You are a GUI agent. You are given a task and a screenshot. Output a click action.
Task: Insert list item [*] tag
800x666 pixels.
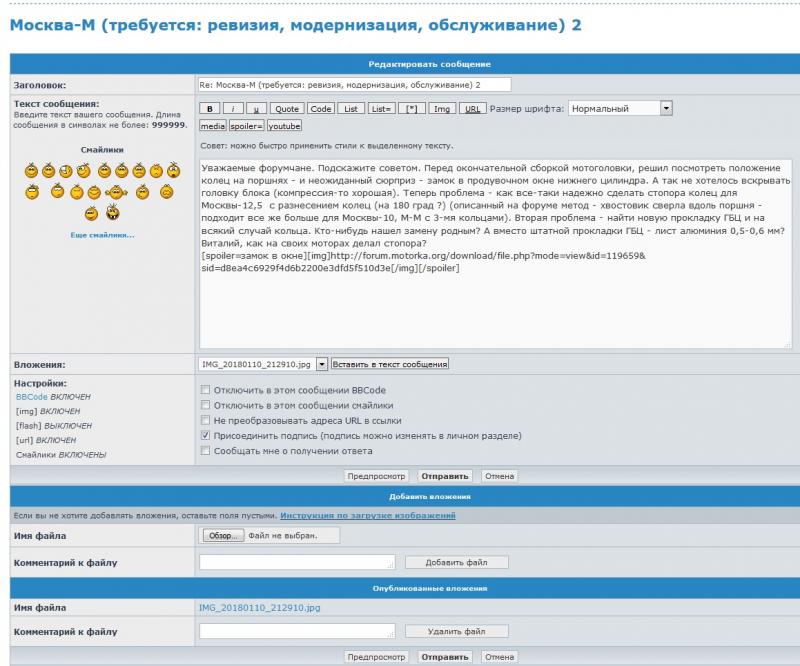tap(412, 108)
